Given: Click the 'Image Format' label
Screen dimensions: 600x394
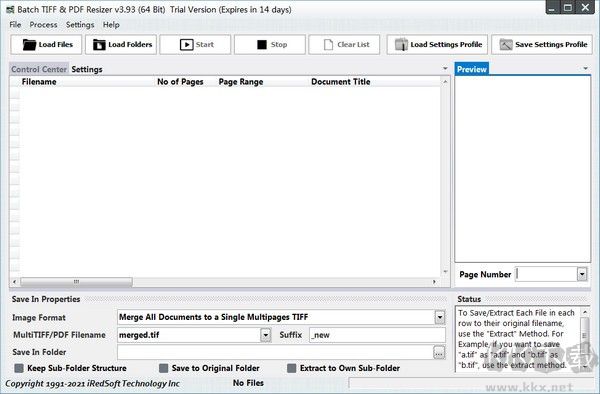Looking at the screenshot, I should 39,317.
